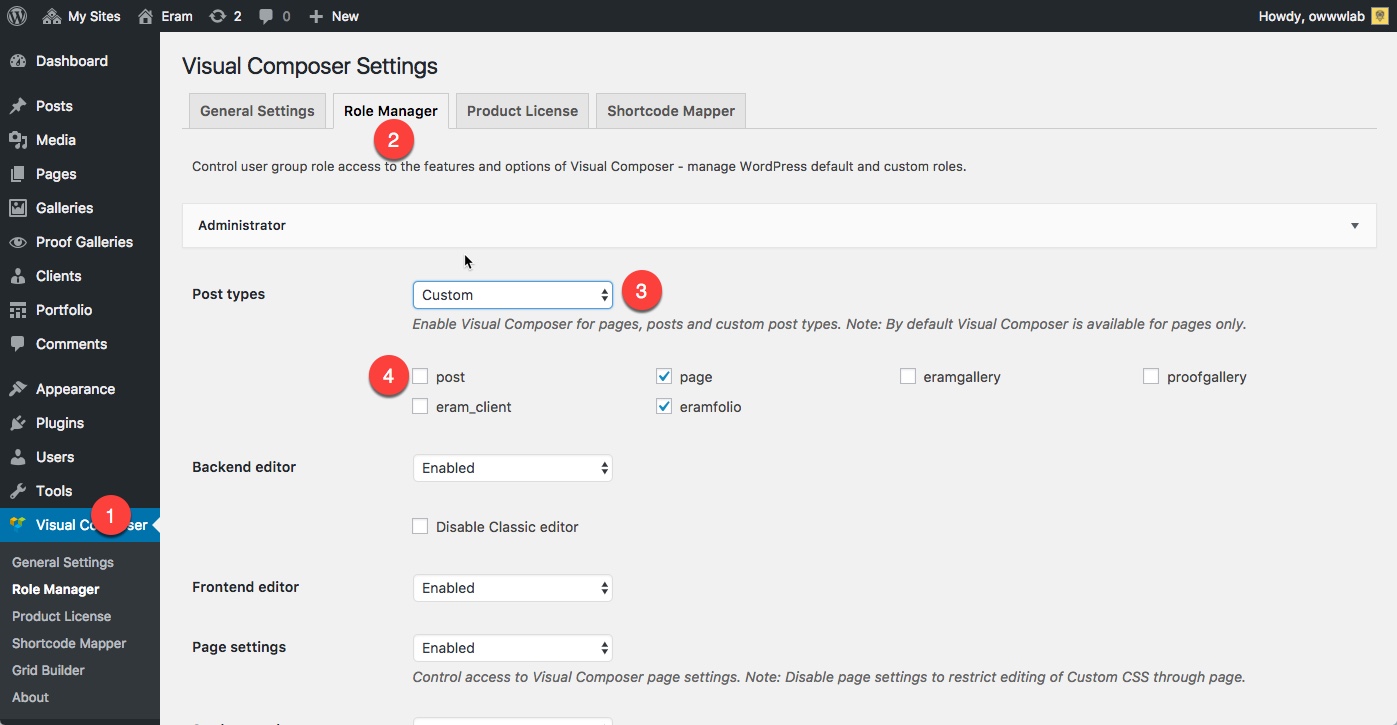Click the Galleries image icon
1397x725 pixels.
(x=18, y=208)
